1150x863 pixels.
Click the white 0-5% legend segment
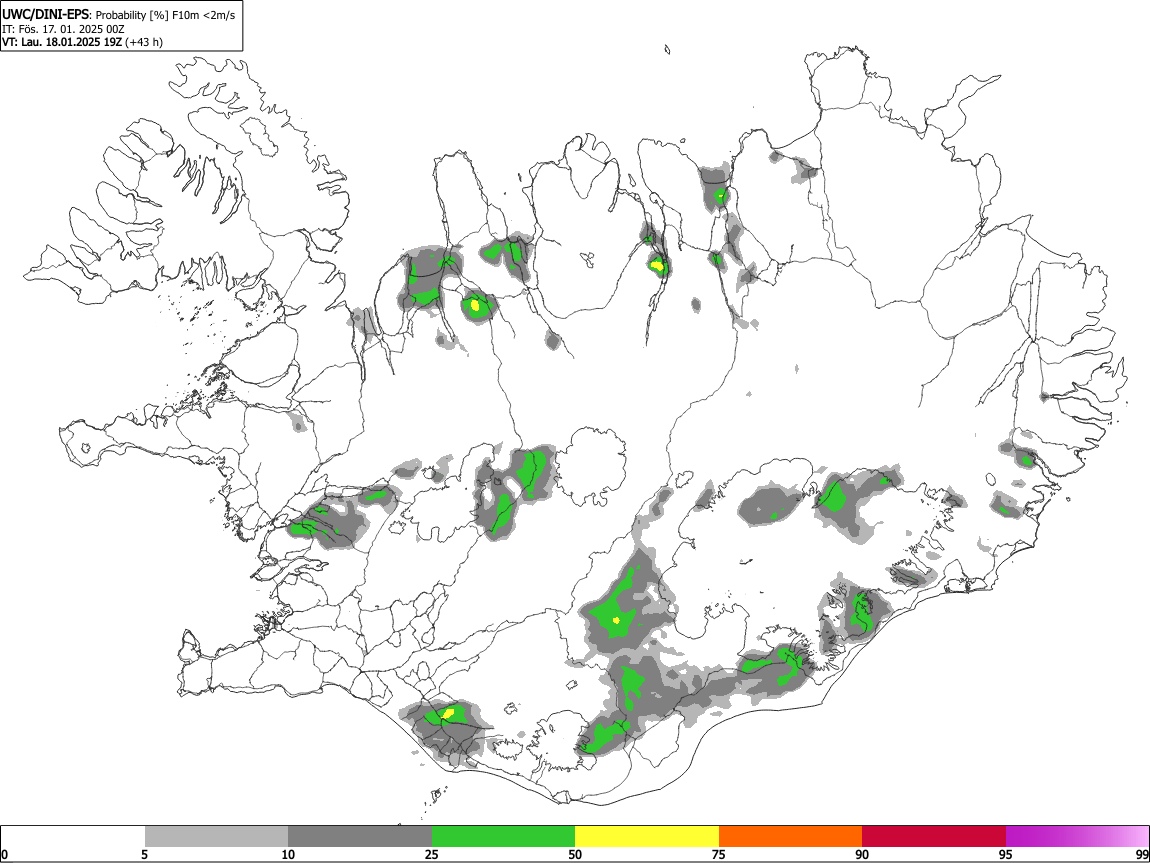(73, 837)
